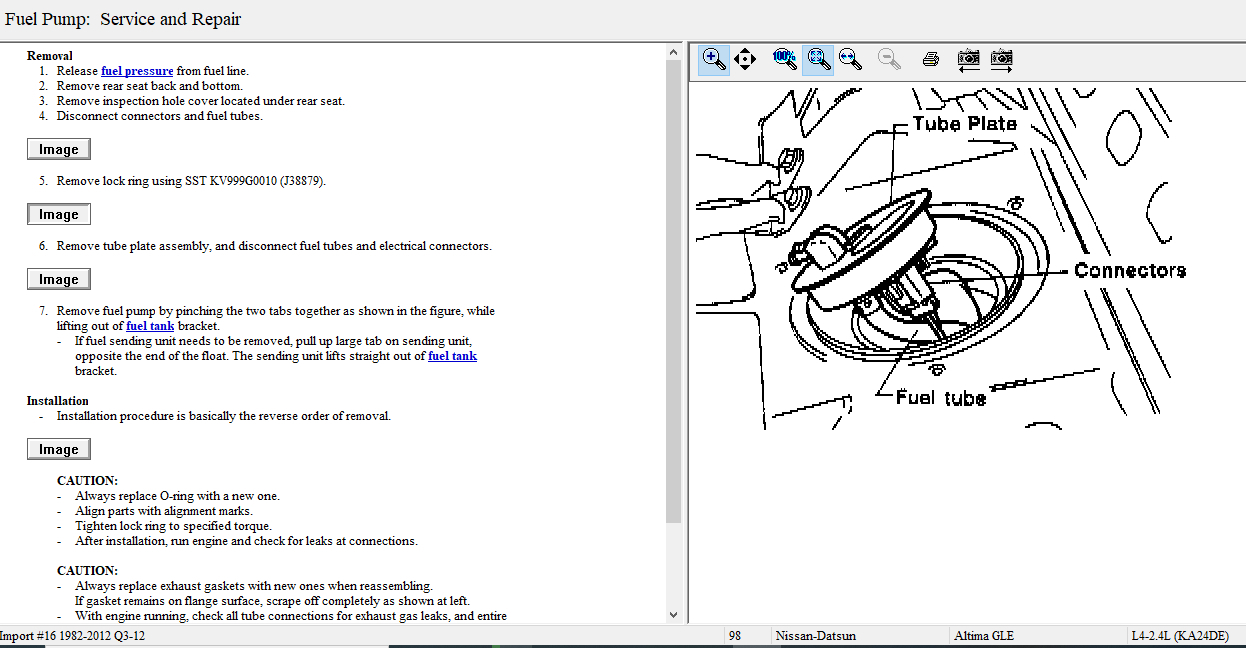Select the zoom in magnifier tool
Image resolution: width=1246 pixels, height=648 pixels.
714,59
